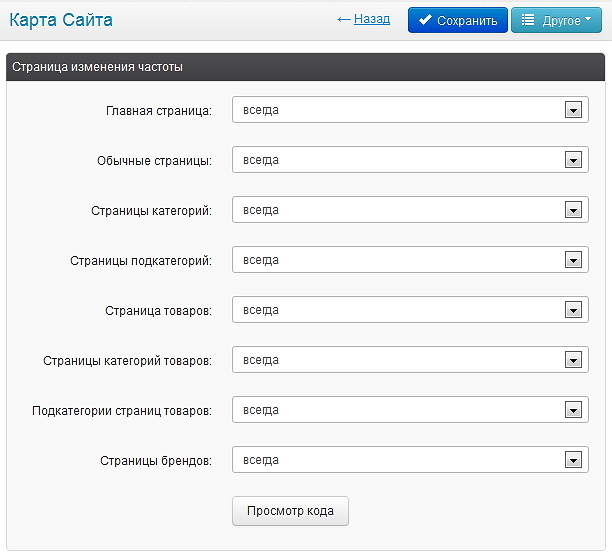This screenshot has height=557, width=612.
Task: Open Страницы категорий товаров frequency dropdown
Action: click(x=410, y=360)
